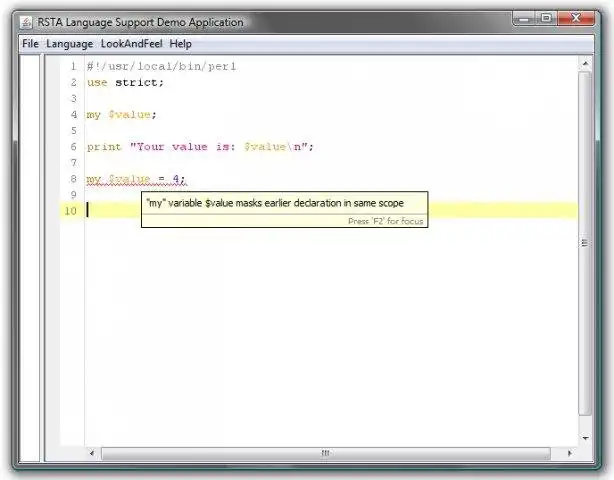Viewport: 614px width, 480px height.
Task: Click 'use' on line 2
Action: pos(97,83)
